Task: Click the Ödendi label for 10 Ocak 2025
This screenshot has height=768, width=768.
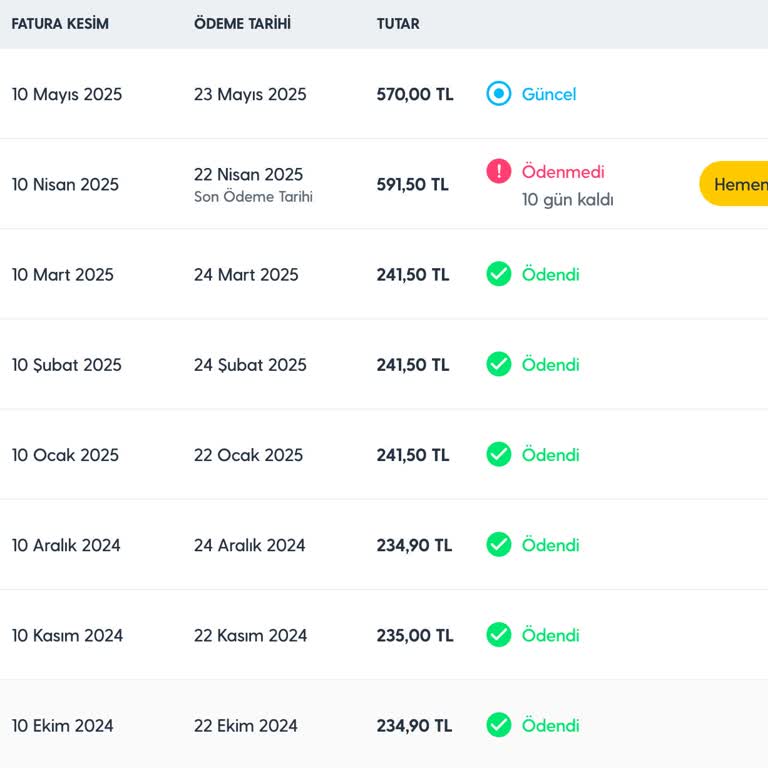Action: pyautogui.click(x=551, y=455)
